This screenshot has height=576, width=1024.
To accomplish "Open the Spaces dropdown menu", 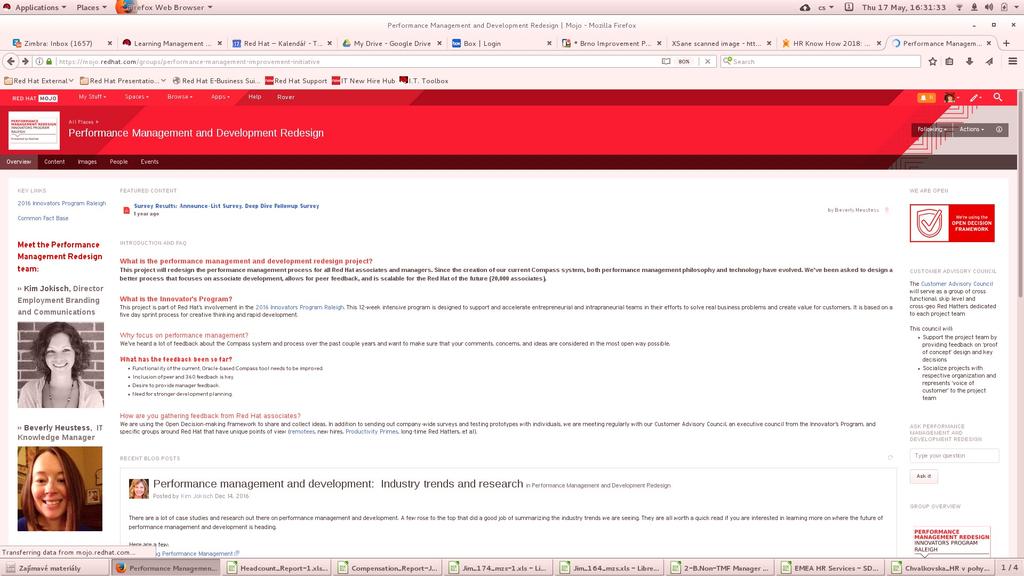I will [136, 97].
